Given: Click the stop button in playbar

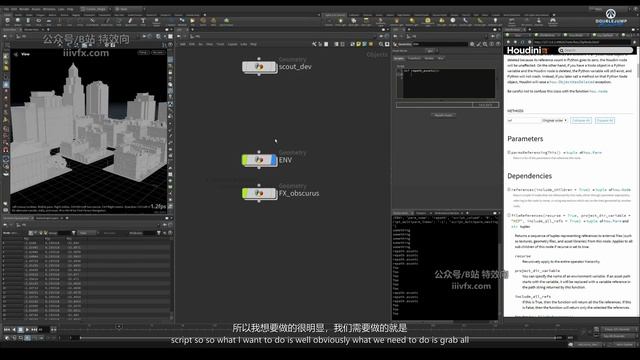Looking at the screenshot, I should pos(20,329).
